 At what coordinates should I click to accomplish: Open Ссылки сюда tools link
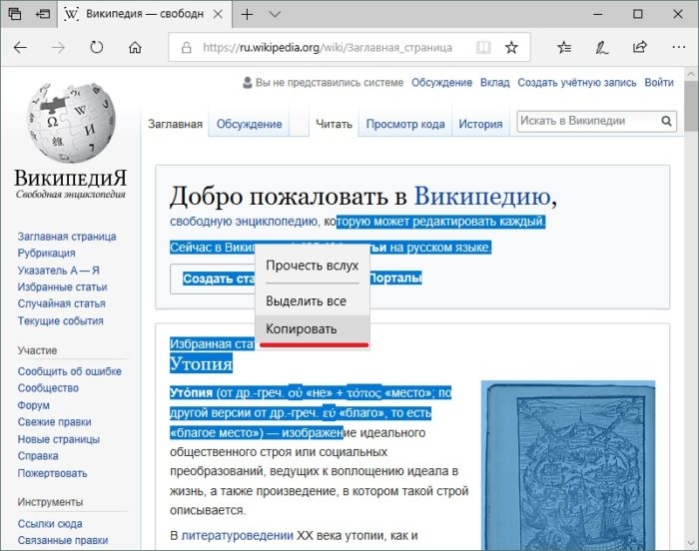click(x=50, y=523)
